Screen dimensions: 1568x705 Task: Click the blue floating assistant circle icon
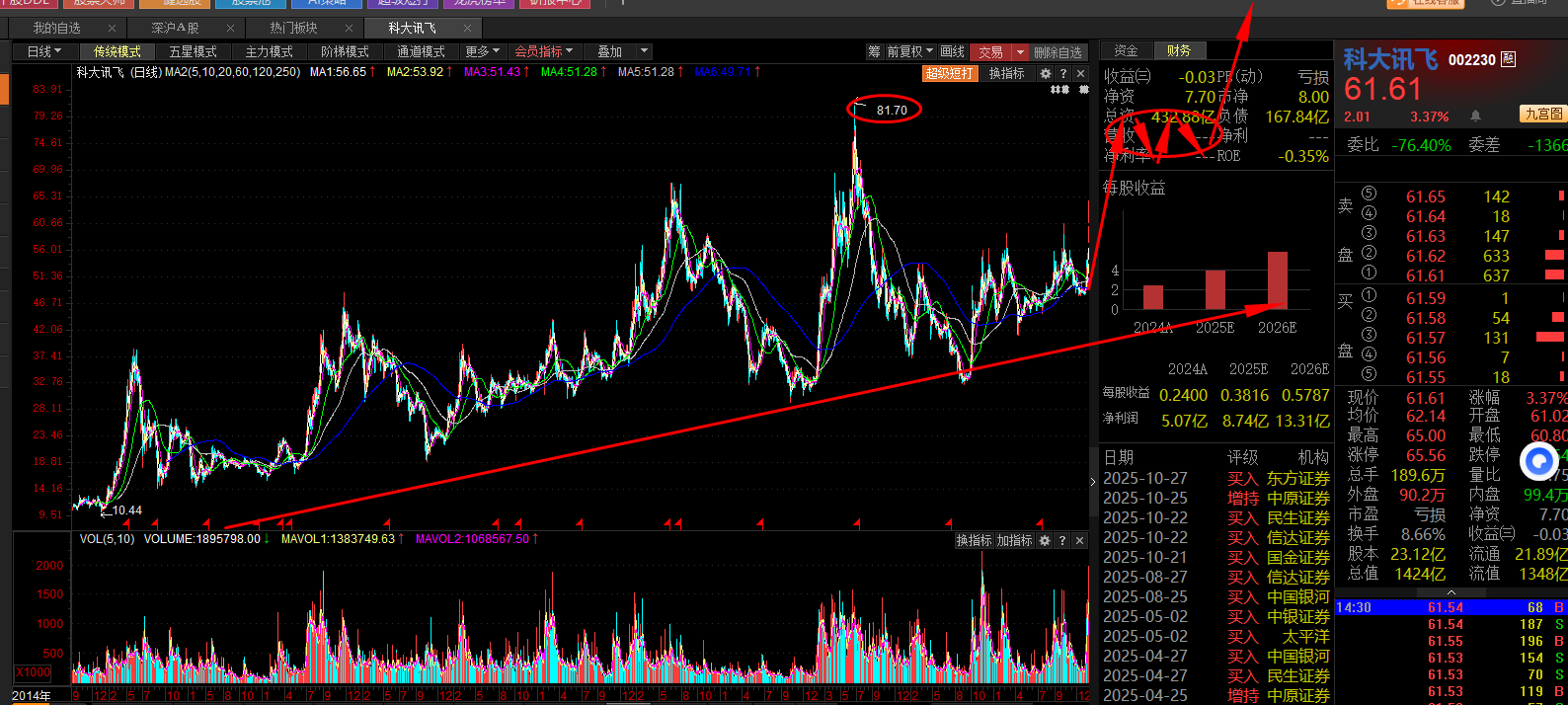coord(1538,461)
